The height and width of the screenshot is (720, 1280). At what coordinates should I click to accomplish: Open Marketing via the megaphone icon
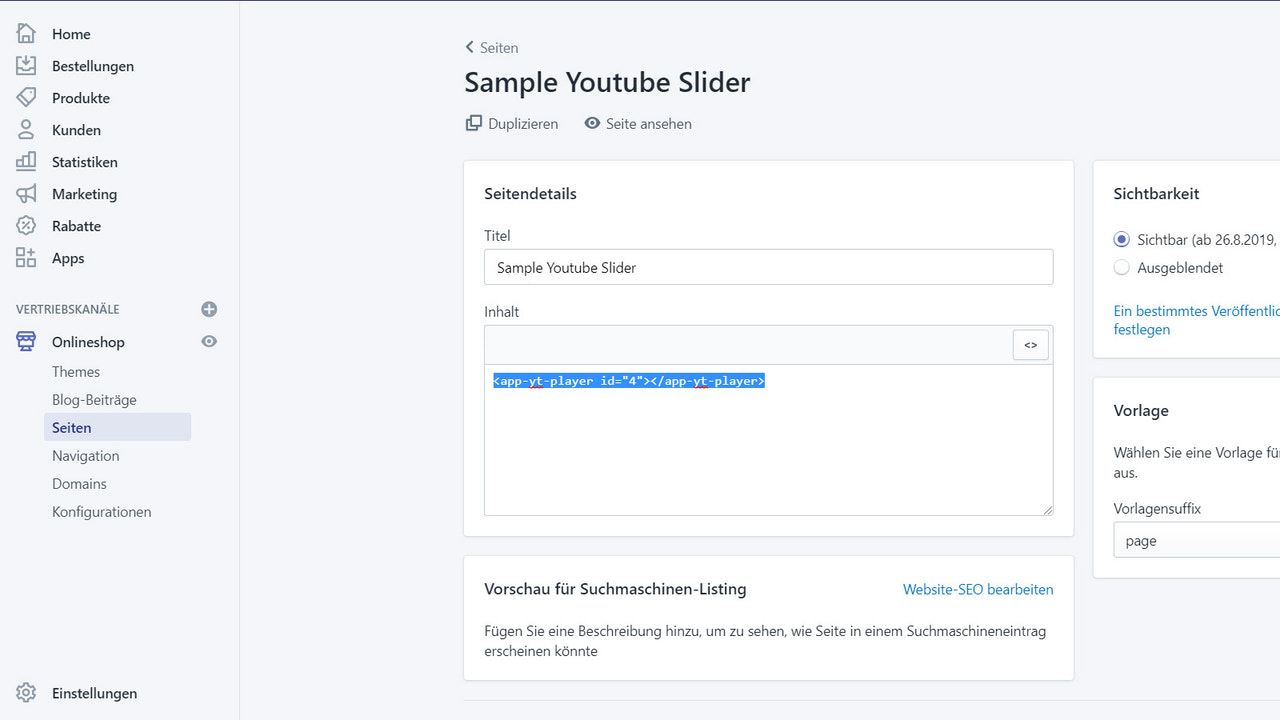coord(26,193)
